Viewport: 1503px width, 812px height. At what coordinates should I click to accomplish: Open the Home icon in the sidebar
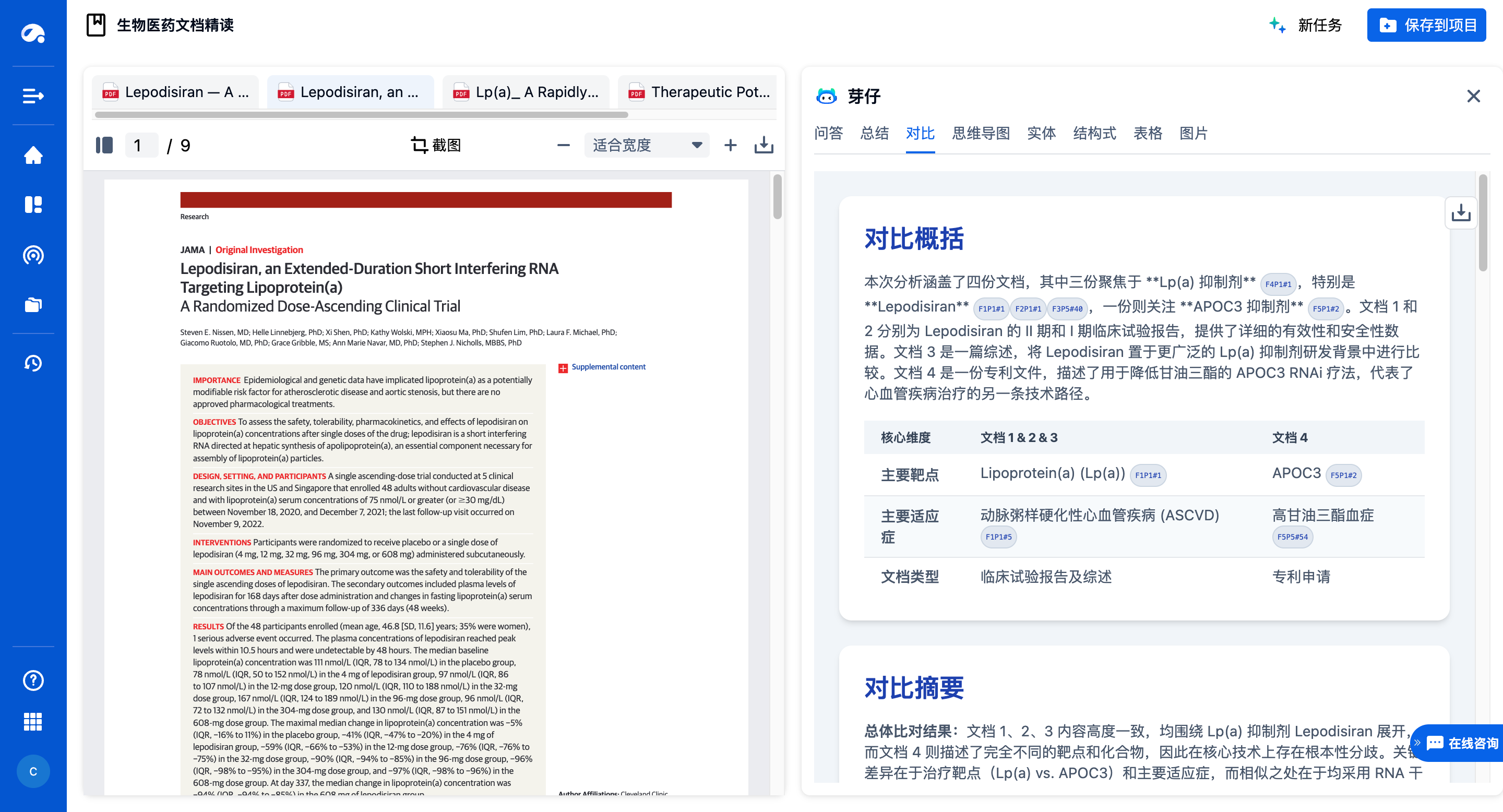[33, 156]
